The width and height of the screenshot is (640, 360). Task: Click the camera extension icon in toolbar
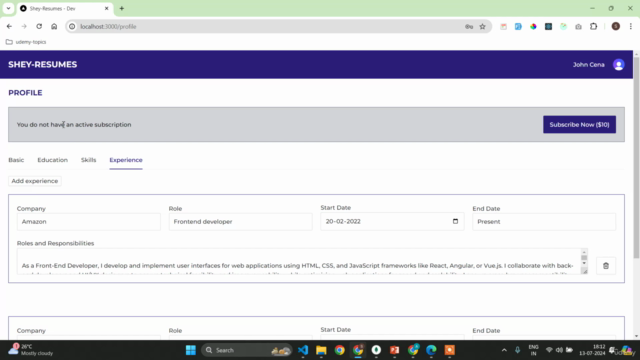click(578, 27)
